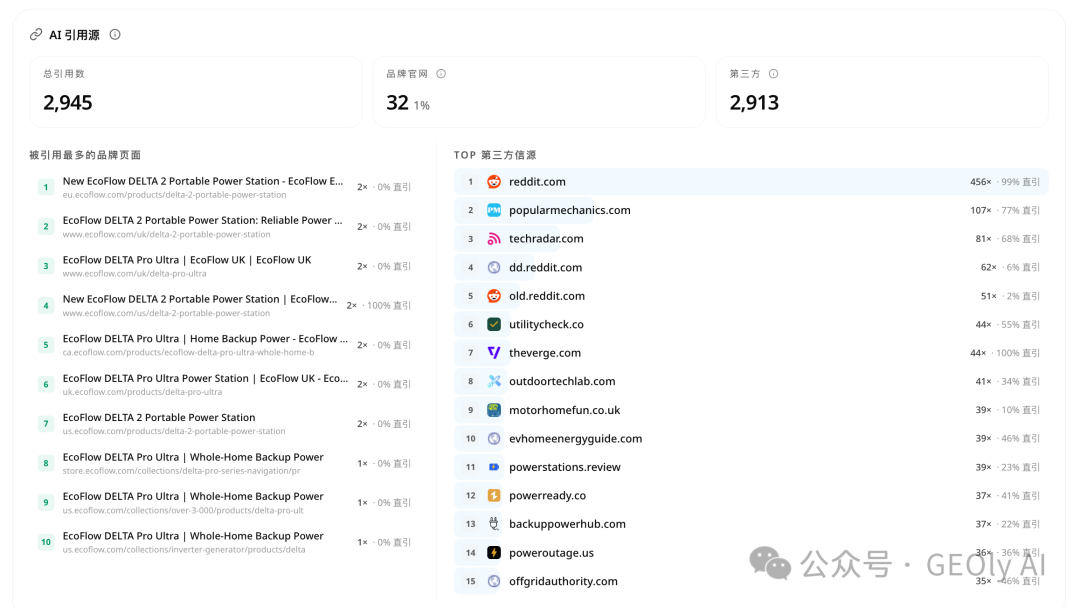Open theverge.com source link

point(545,353)
